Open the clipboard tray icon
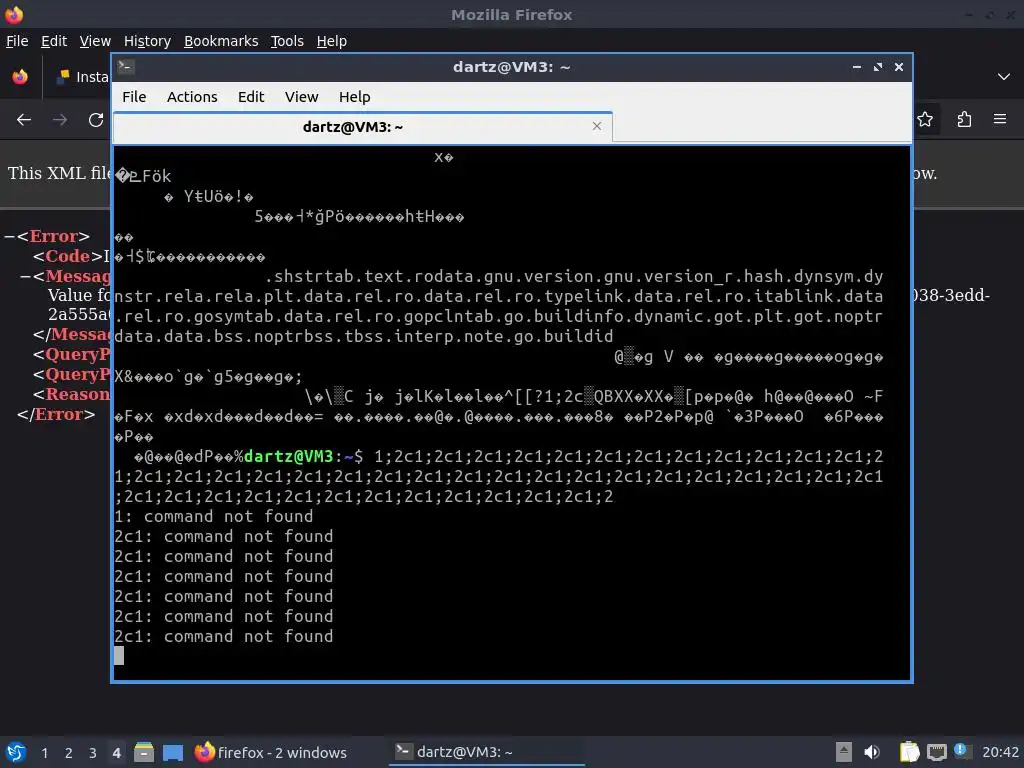 coord(909,752)
